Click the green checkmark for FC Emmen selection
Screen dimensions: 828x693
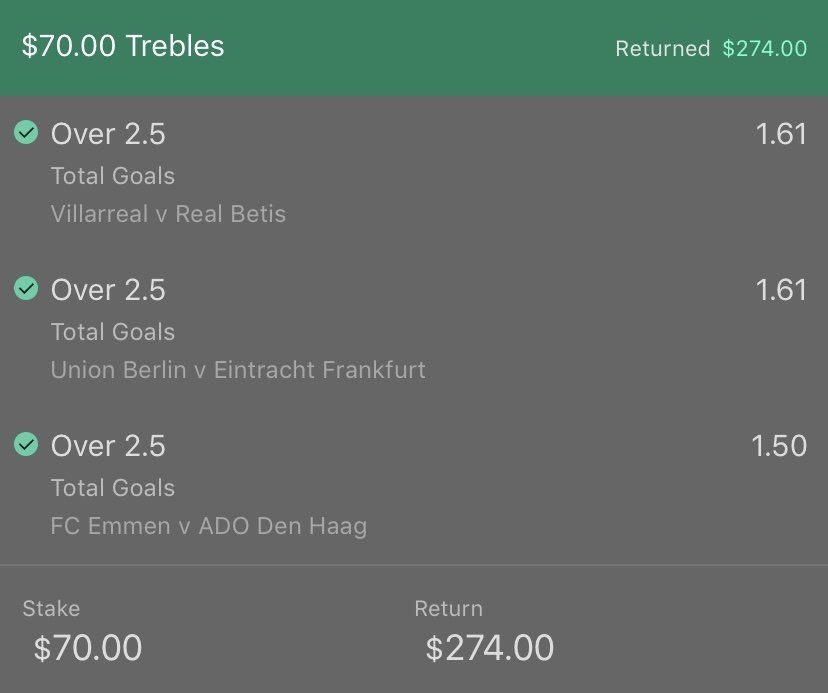coord(26,444)
